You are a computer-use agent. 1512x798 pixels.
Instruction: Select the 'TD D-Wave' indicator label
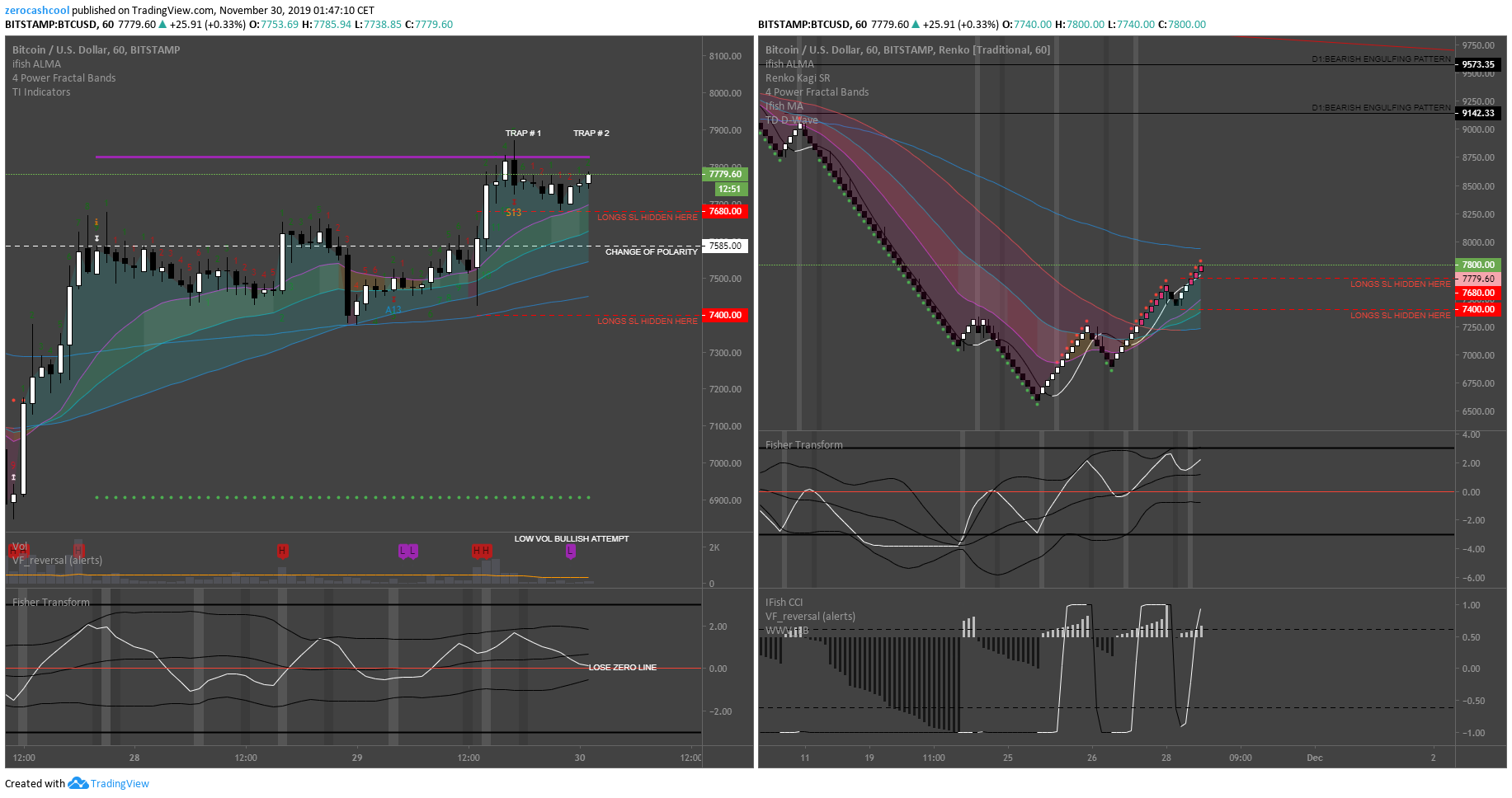click(x=792, y=120)
